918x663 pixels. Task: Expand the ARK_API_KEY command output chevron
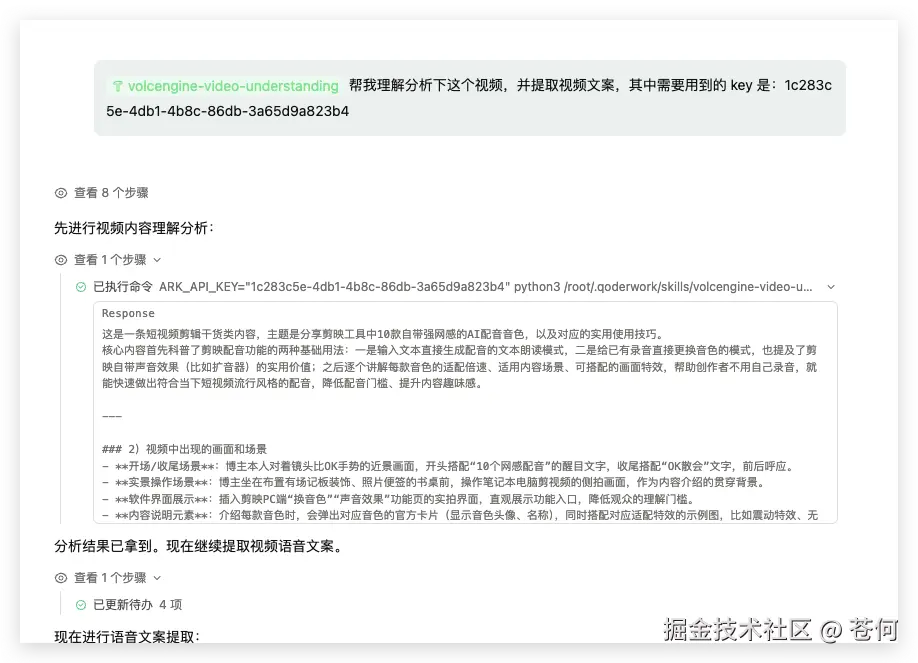tap(833, 285)
